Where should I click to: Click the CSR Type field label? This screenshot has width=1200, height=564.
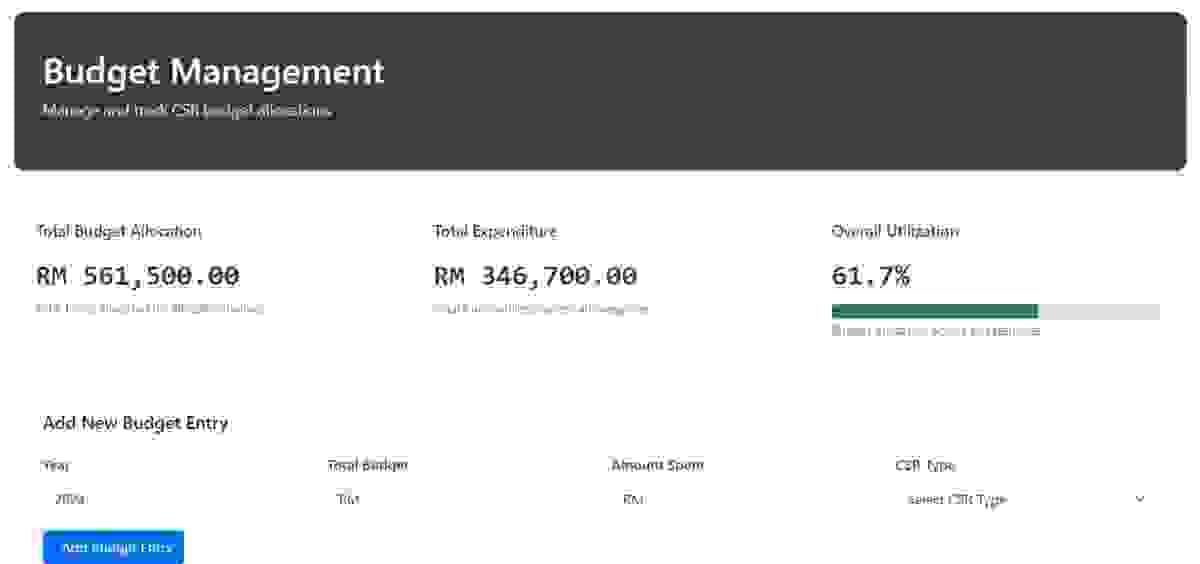(x=925, y=465)
